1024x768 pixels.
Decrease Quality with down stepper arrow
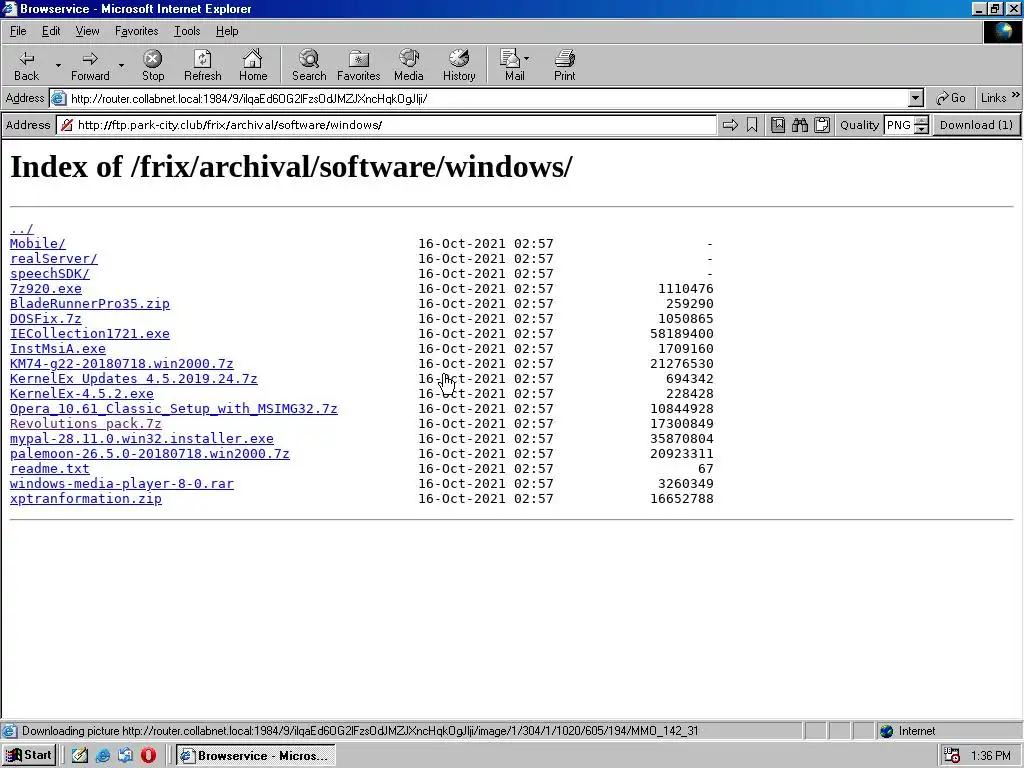921,129
